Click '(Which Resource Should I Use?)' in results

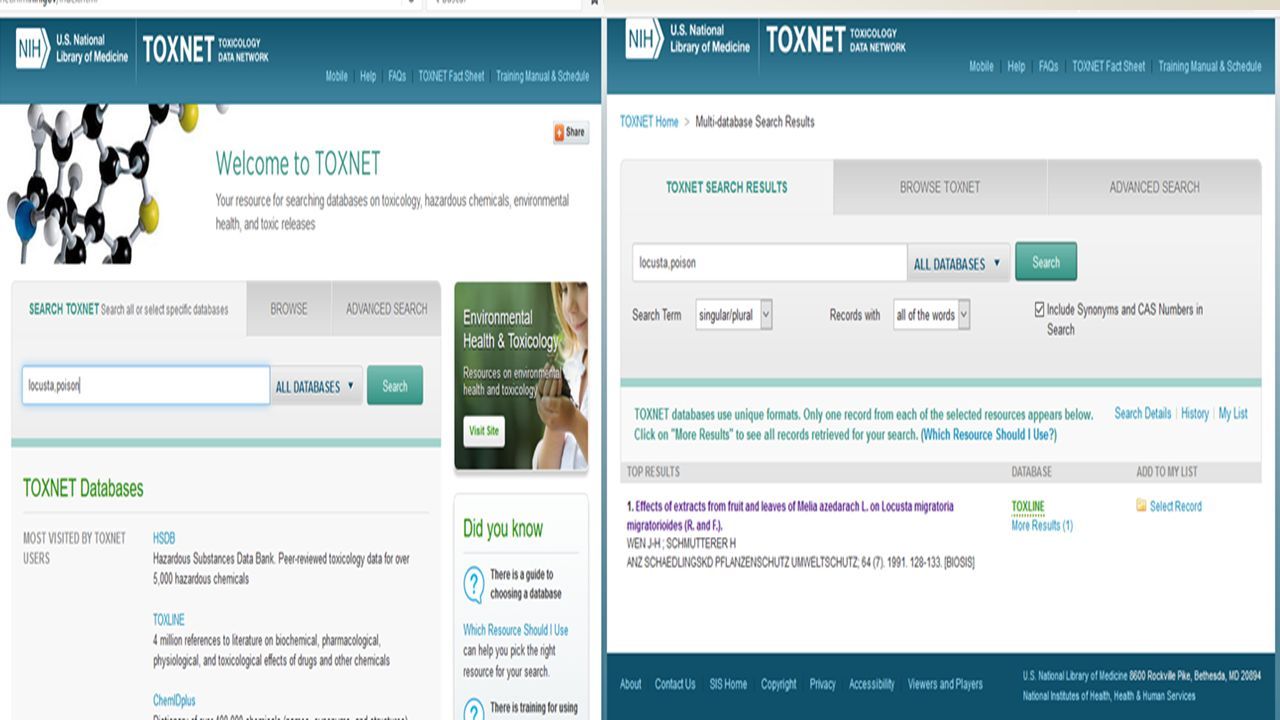tap(989, 435)
